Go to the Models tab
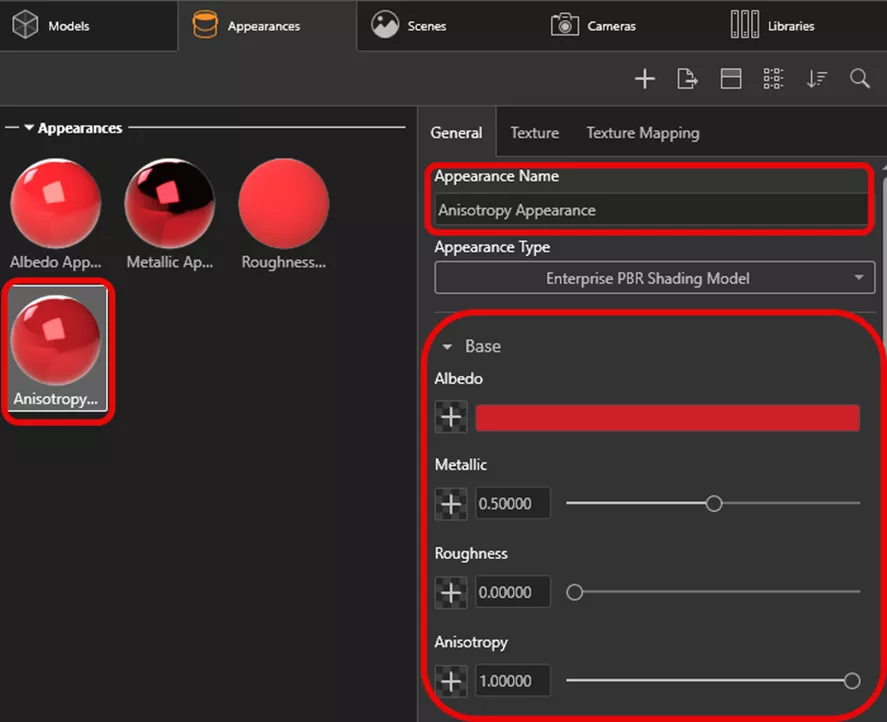The image size is (887, 722). [x=52, y=26]
